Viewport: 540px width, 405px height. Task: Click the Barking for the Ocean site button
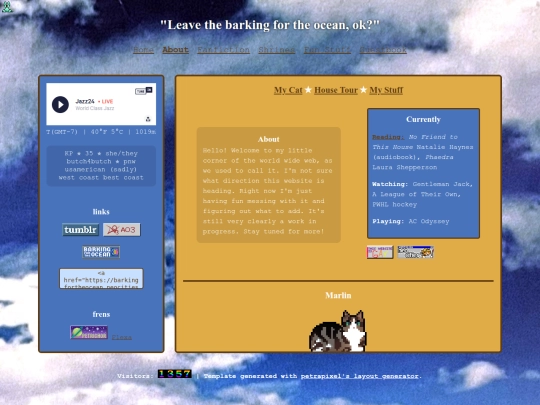pyautogui.click(x=101, y=252)
